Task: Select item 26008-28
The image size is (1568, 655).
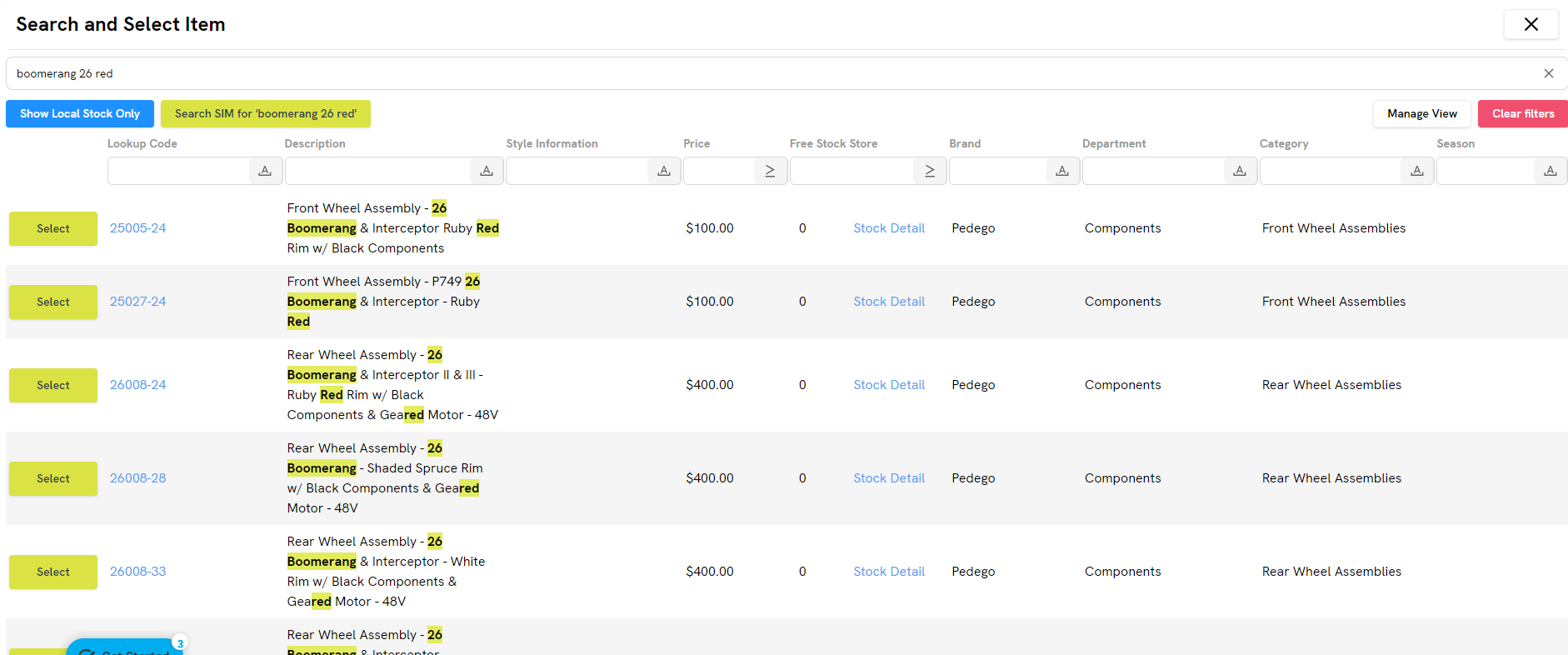Action: (53, 478)
